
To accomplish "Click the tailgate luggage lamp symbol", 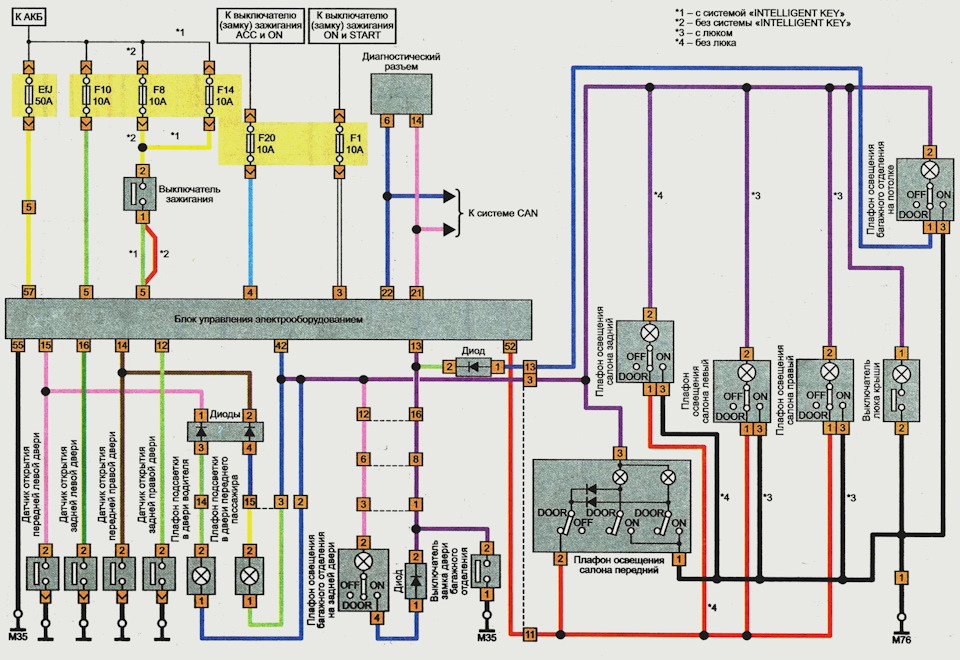I will tap(363, 580).
